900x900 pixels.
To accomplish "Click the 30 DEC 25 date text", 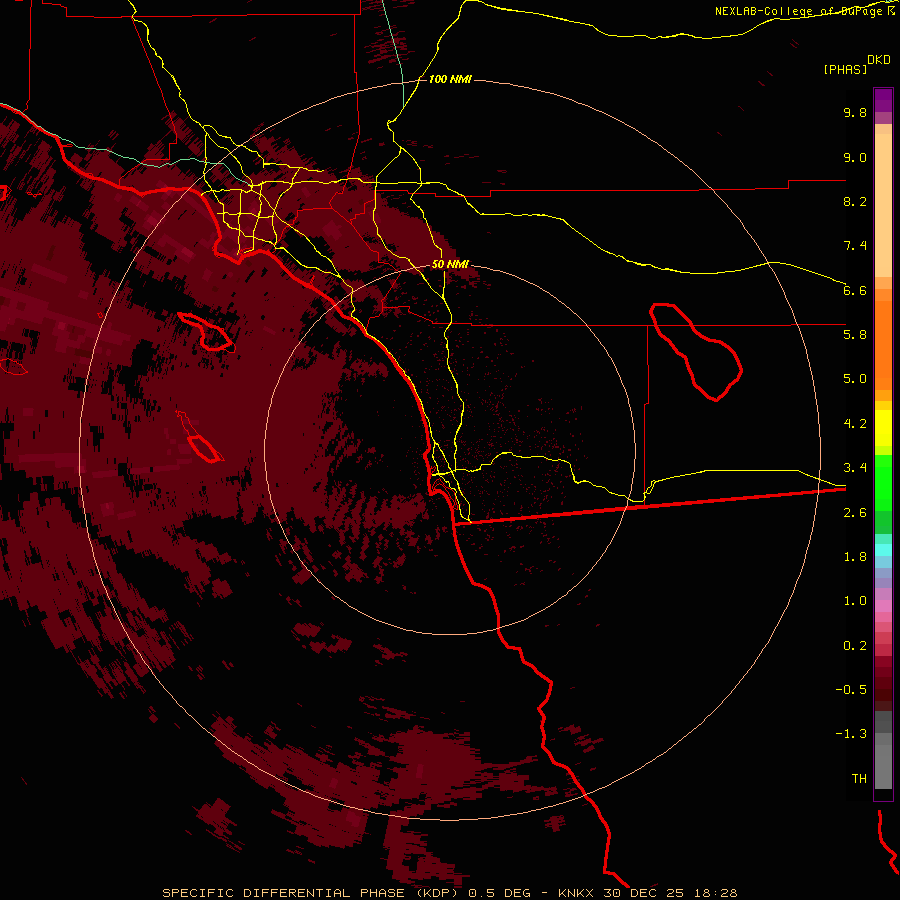I will pyautogui.click(x=643, y=893).
